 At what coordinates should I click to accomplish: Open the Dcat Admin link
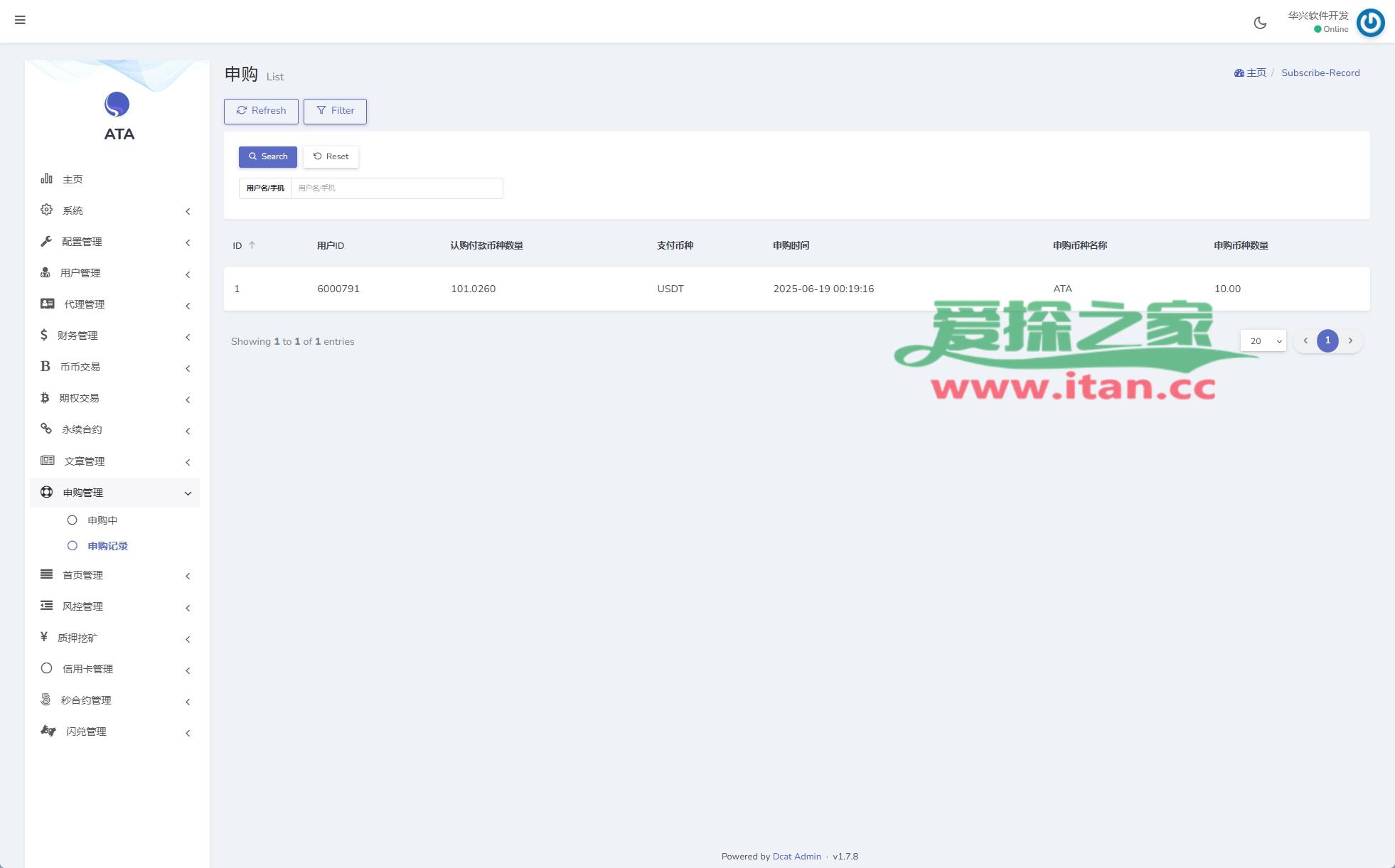point(796,857)
